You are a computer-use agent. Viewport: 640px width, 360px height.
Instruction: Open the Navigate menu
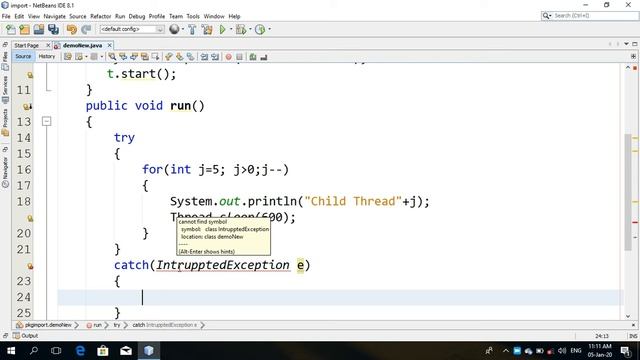pyautogui.click(x=54, y=16)
